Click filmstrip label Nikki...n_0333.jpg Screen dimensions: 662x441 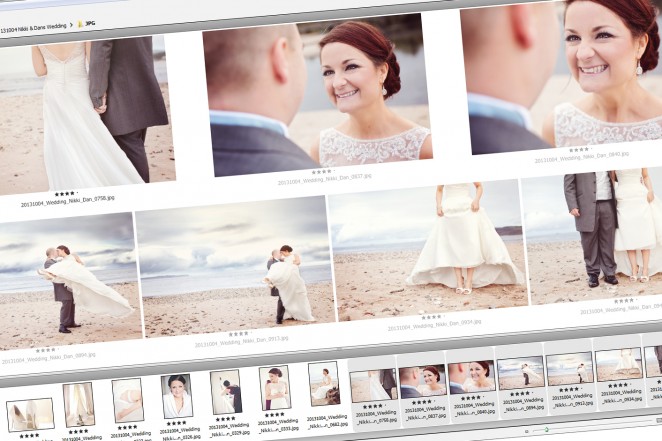click(x=278, y=429)
